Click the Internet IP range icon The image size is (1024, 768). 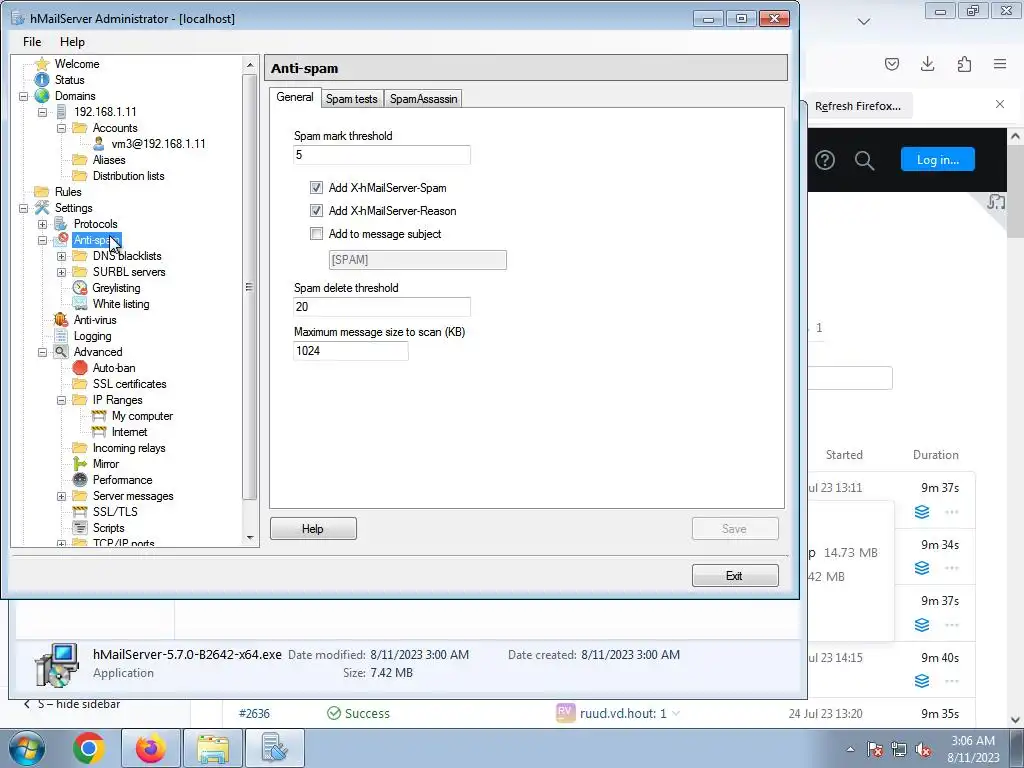[99, 432]
